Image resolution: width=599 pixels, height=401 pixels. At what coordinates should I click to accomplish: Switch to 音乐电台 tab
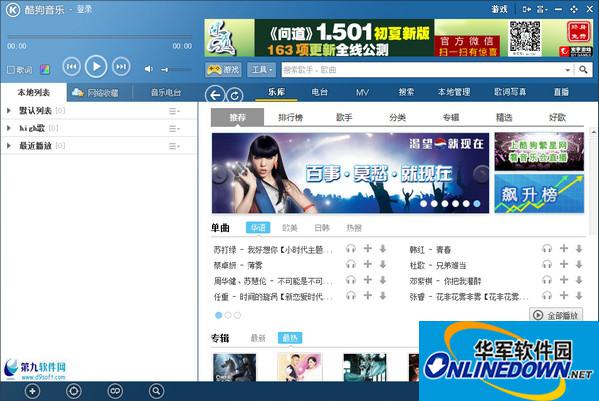pyautogui.click(x=166, y=92)
